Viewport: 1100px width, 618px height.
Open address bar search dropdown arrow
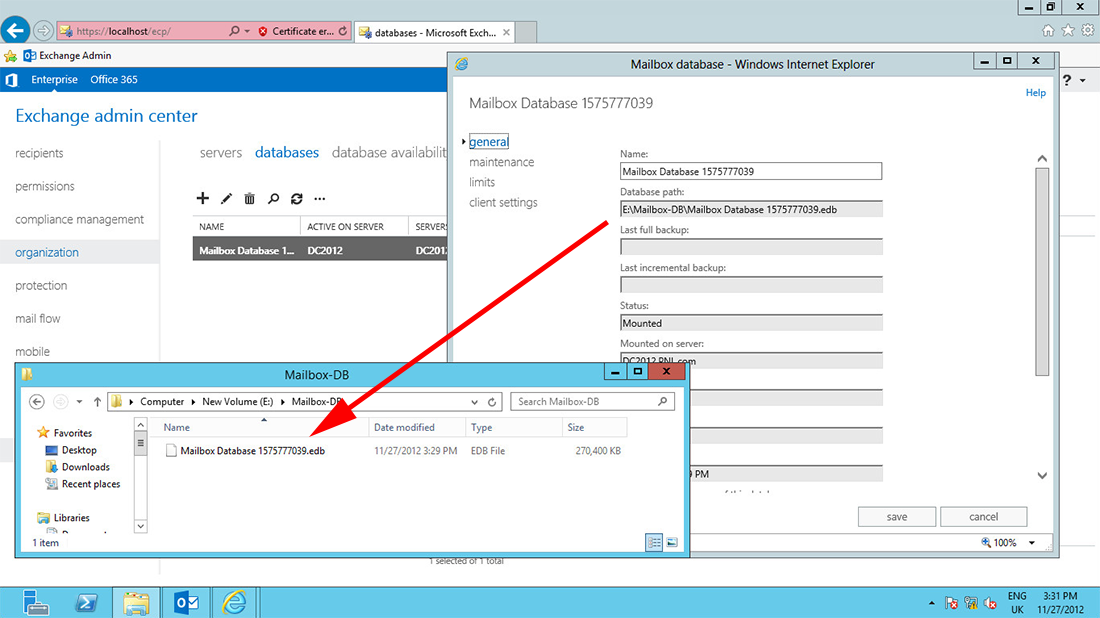(247, 31)
